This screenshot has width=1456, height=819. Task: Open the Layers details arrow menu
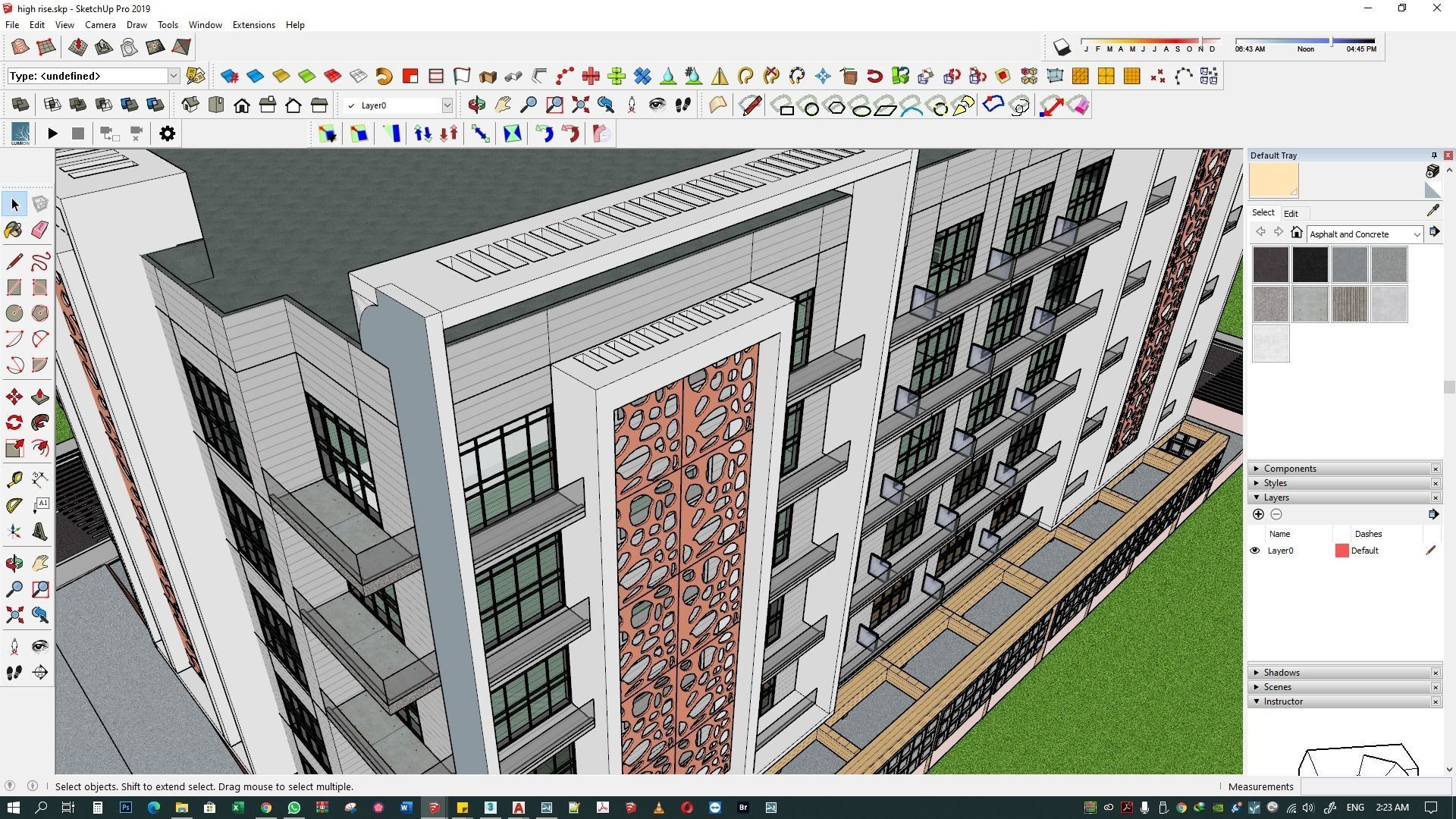tap(1432, 514)
